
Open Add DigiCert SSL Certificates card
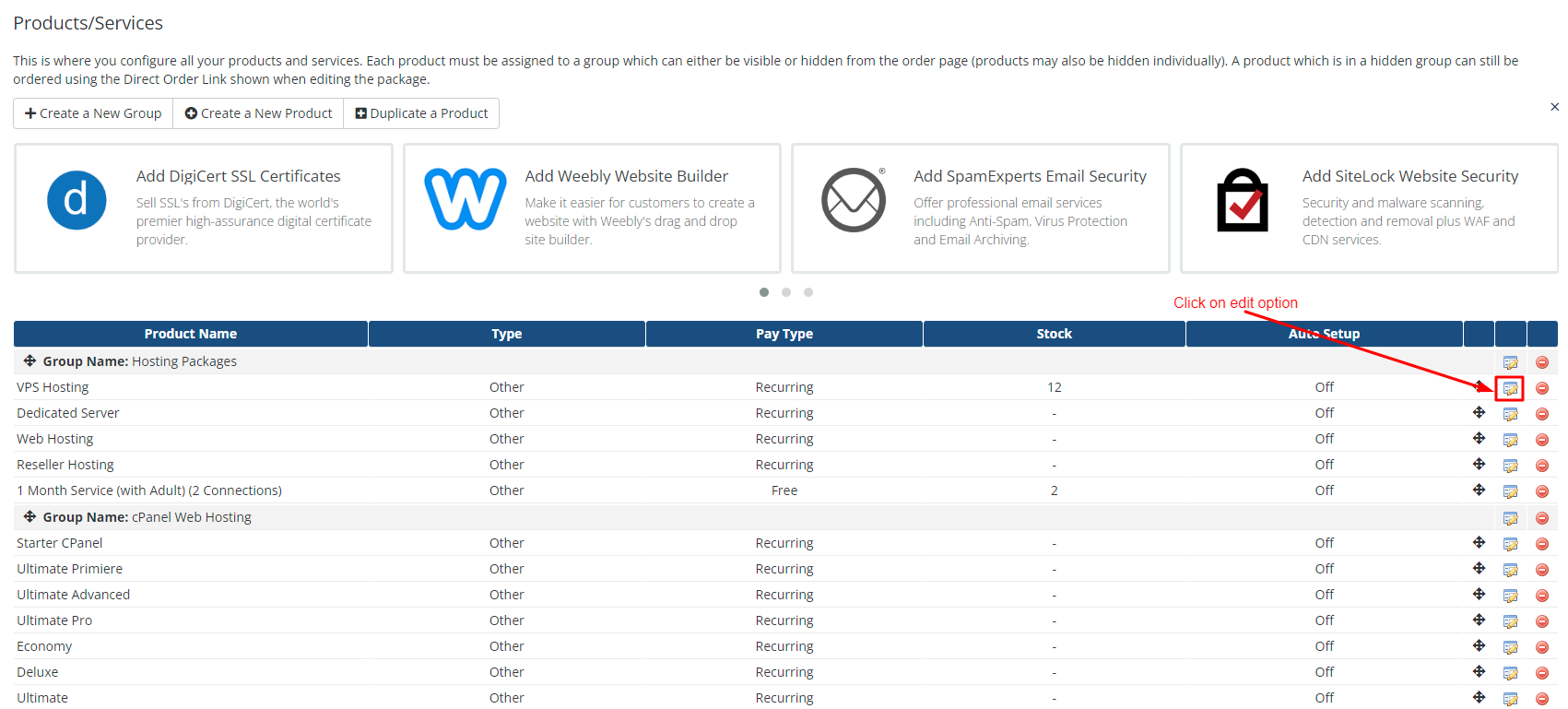coord(204,208)
